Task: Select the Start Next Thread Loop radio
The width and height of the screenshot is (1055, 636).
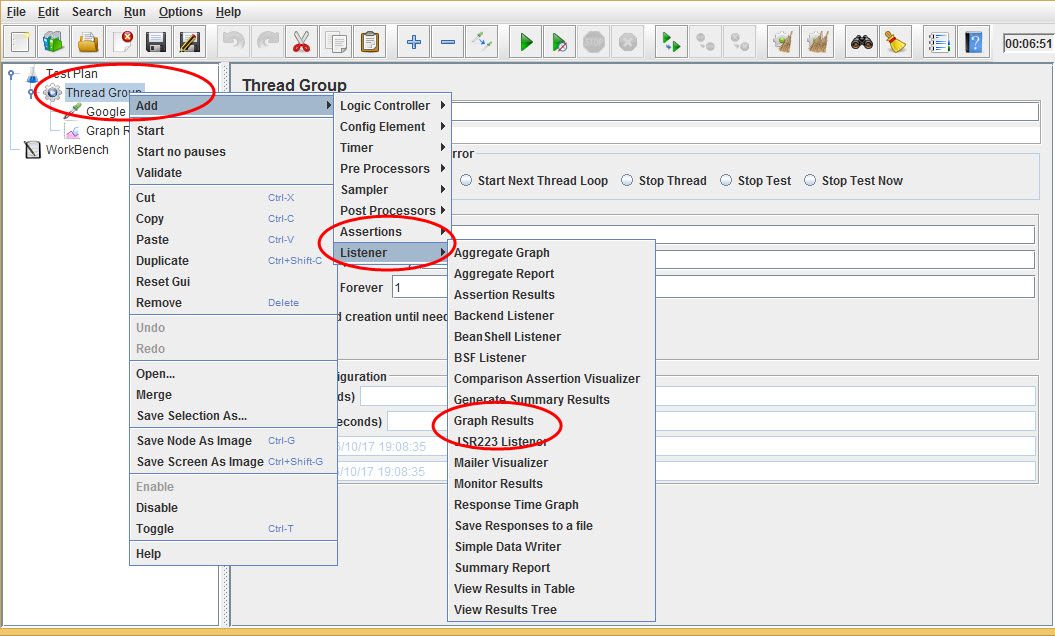Action: 467,181
